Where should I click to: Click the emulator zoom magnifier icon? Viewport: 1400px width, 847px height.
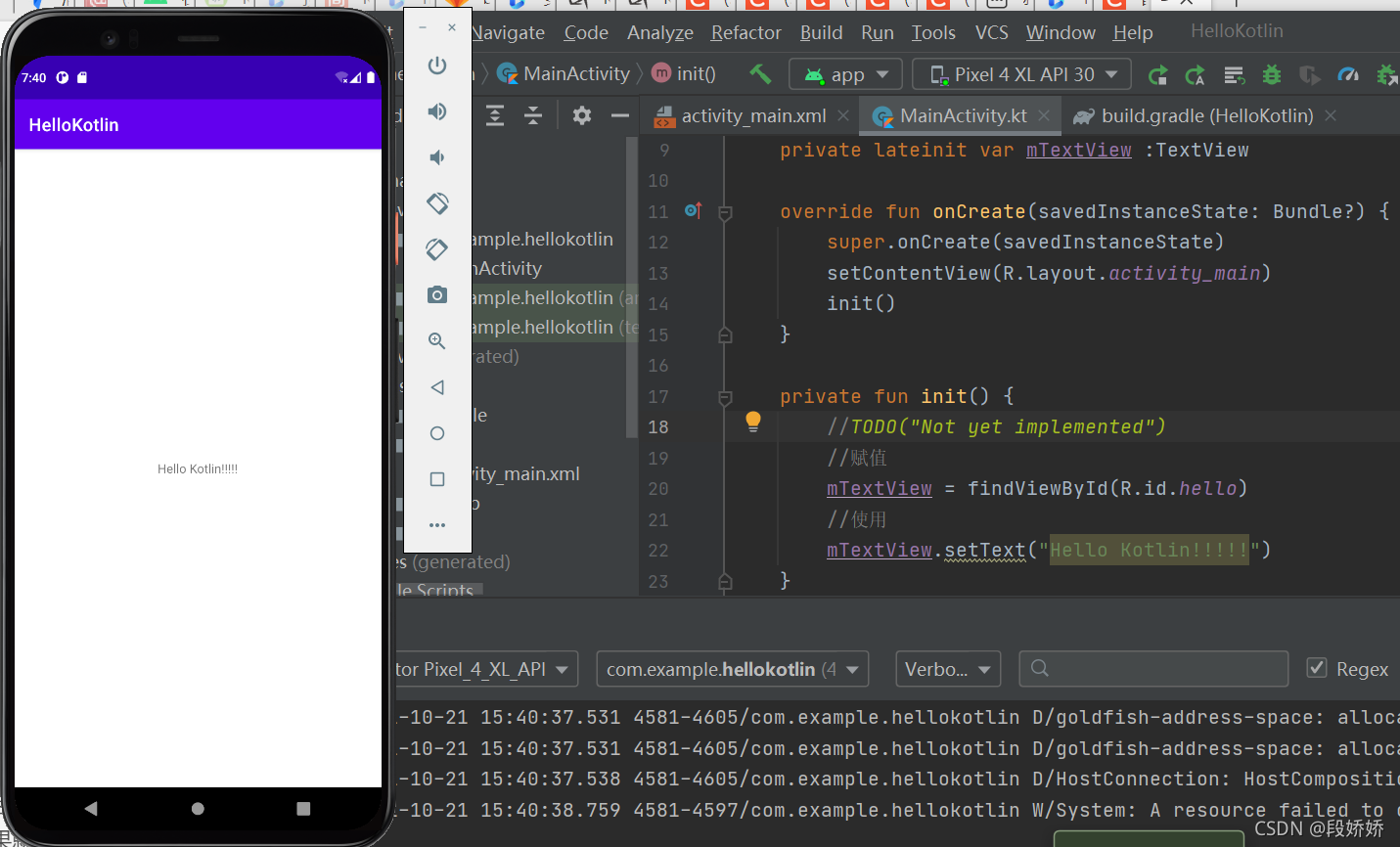click(437, 341)
